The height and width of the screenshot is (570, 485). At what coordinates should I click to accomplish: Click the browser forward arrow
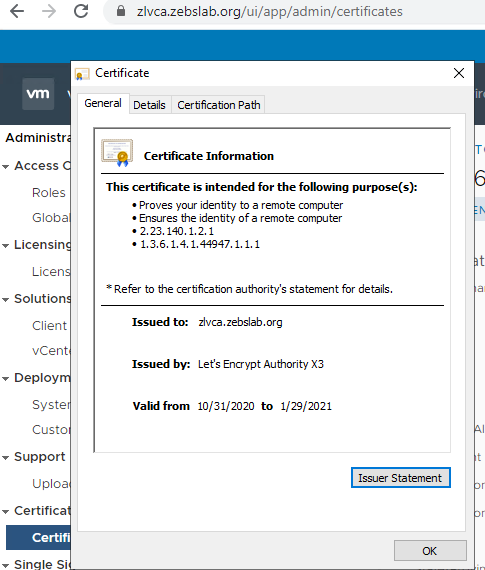pos(49,11)
